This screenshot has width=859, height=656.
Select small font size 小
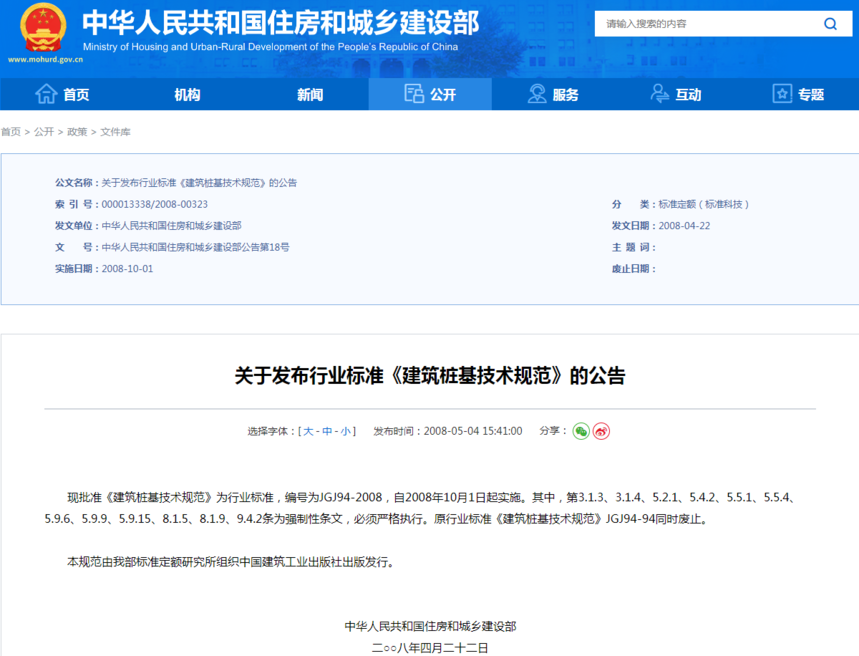point(346,431)
